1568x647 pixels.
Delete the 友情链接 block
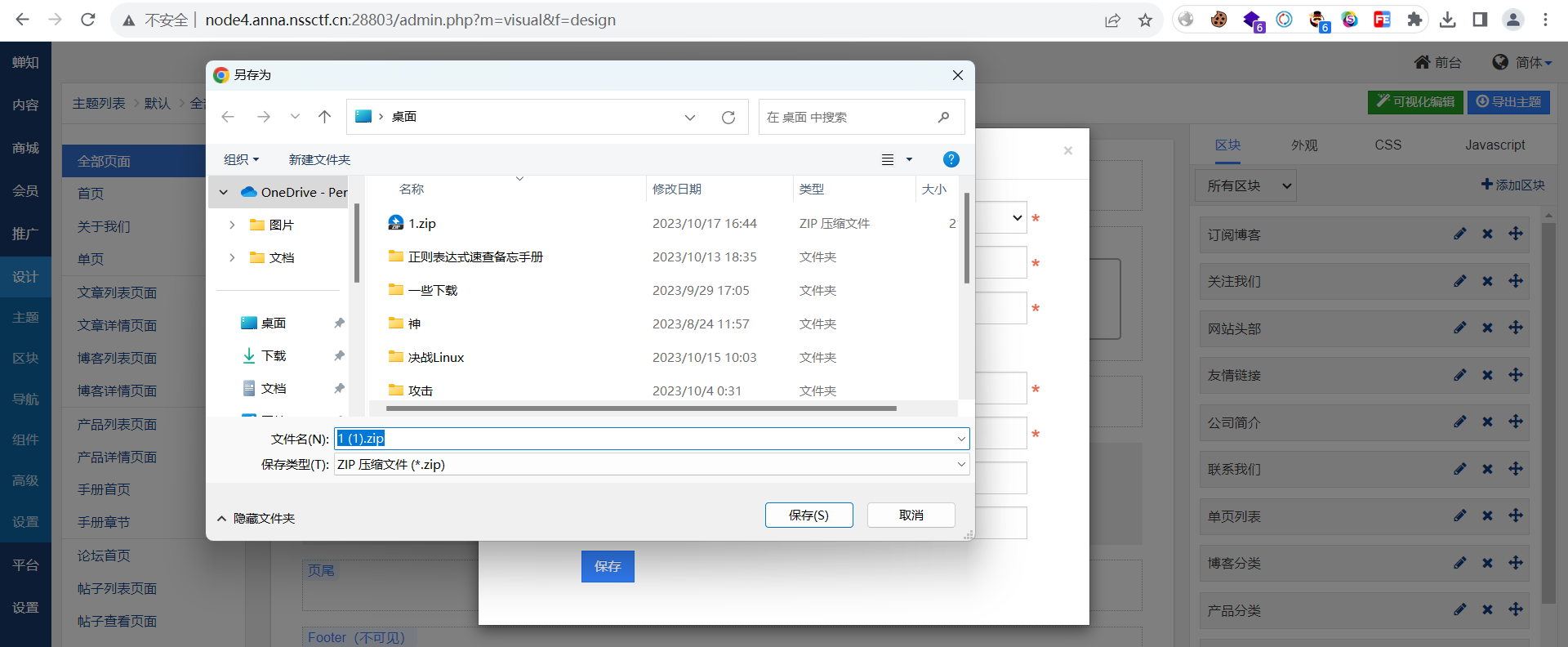[1487, 375]
